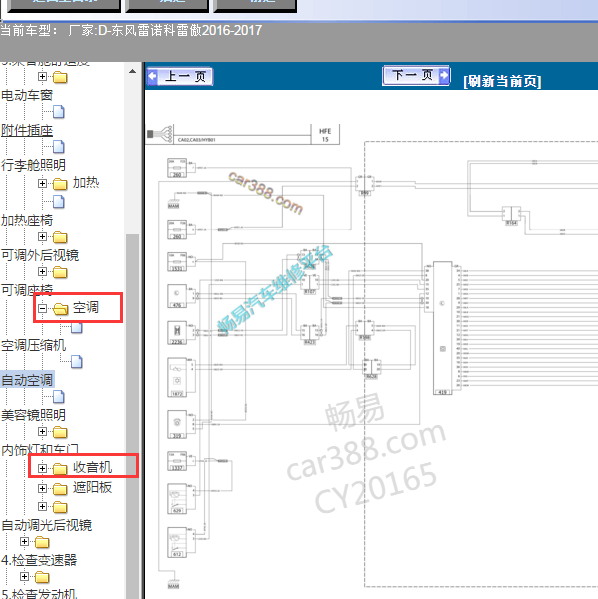Open the 附件插座 underlined link
The height and width of the screenshot is (599, 598).
point(27,130)
